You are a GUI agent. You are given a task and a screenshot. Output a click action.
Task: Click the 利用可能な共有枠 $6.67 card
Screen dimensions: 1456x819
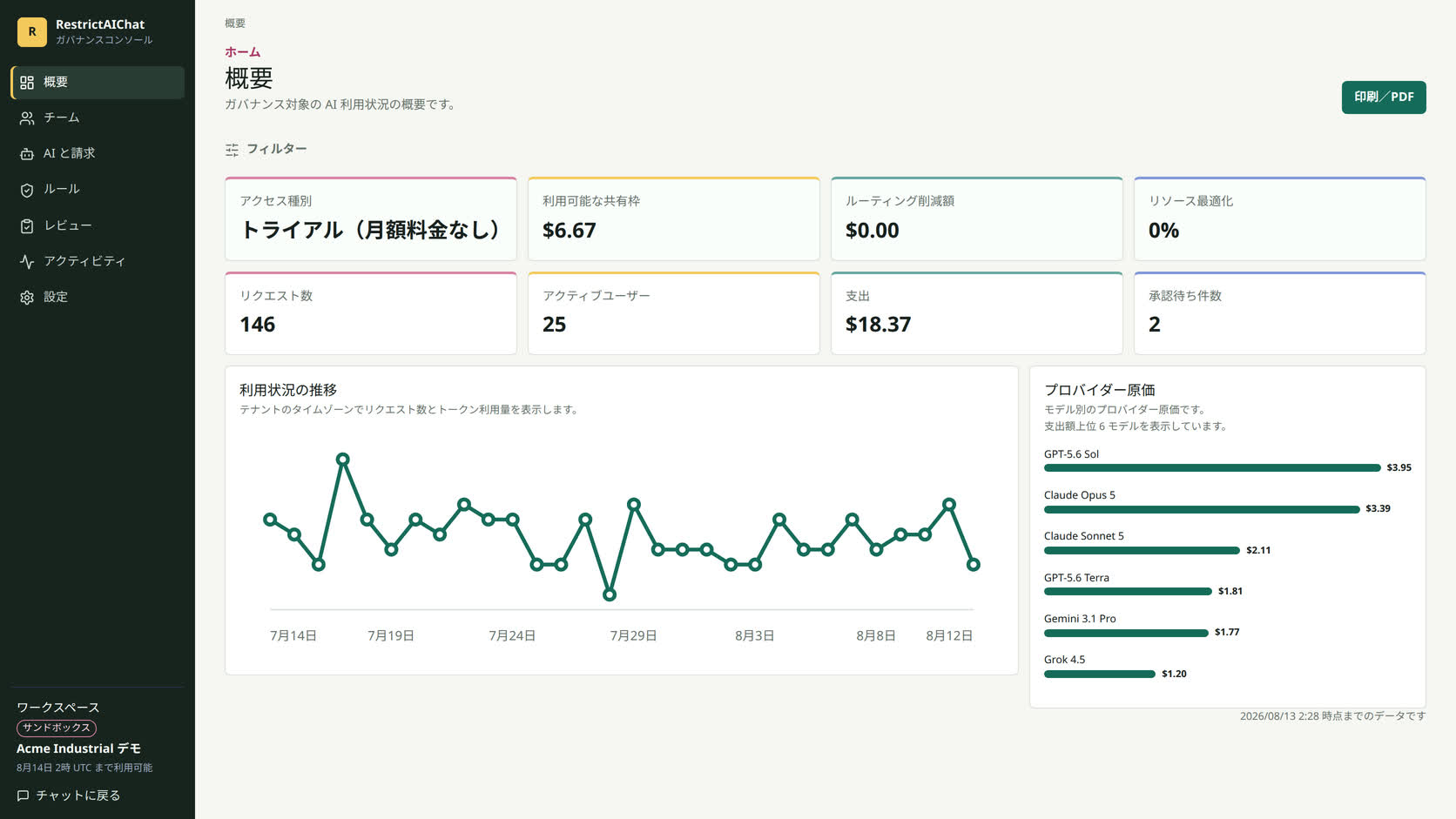[x=674, y=218]
